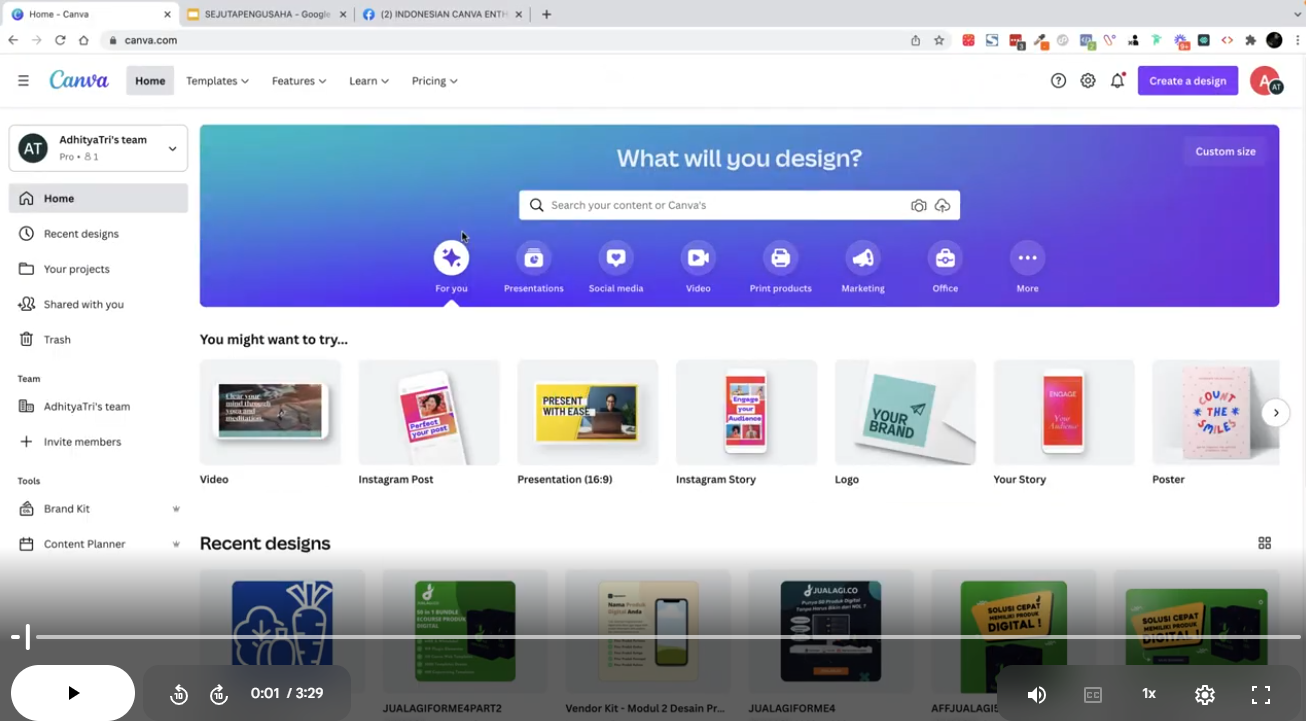
Task: Choose the Logo template thumbnail
Action: pos(905,412)
